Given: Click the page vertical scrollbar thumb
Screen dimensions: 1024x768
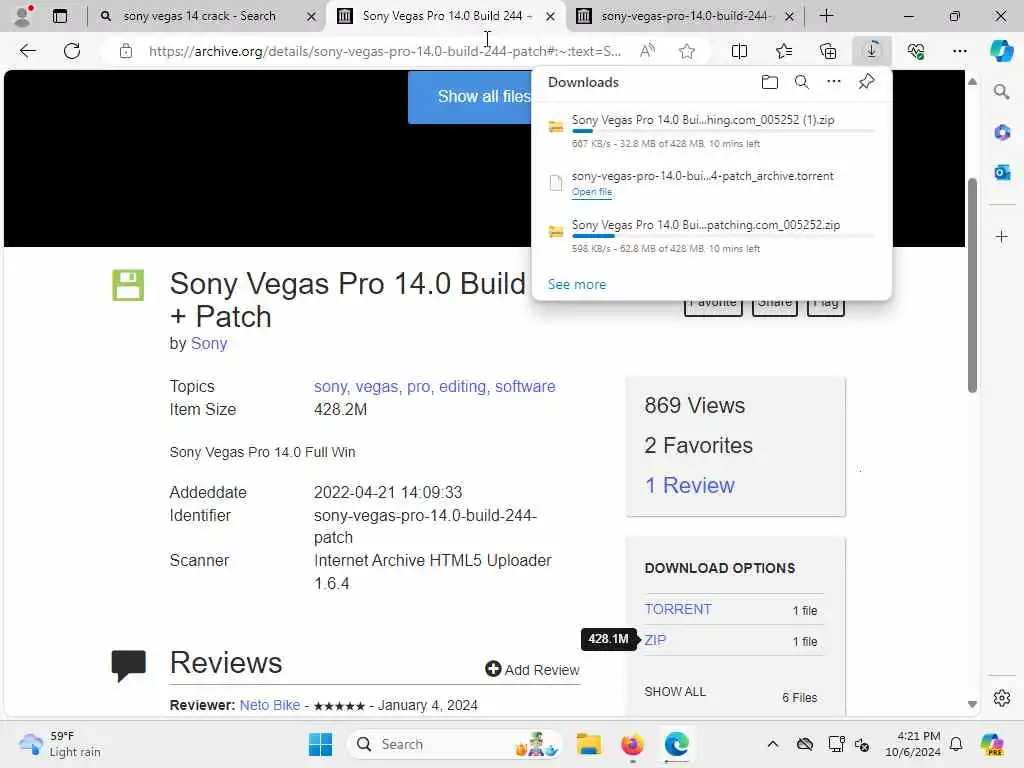Looking at the screenshot, I should [x=972, y=285].
